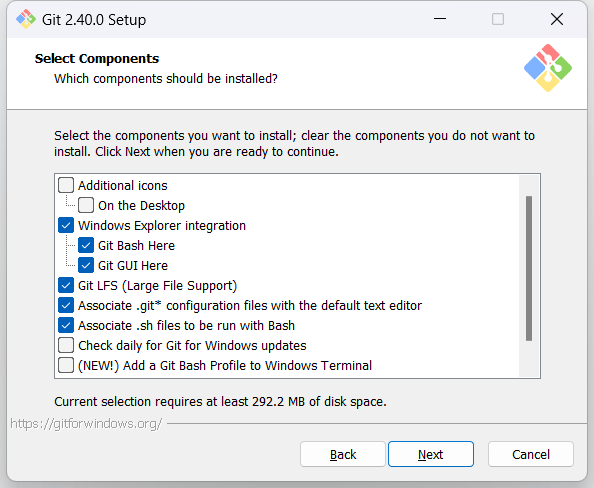
Task: Click the large Git logo in header
Action: (548, 68)
